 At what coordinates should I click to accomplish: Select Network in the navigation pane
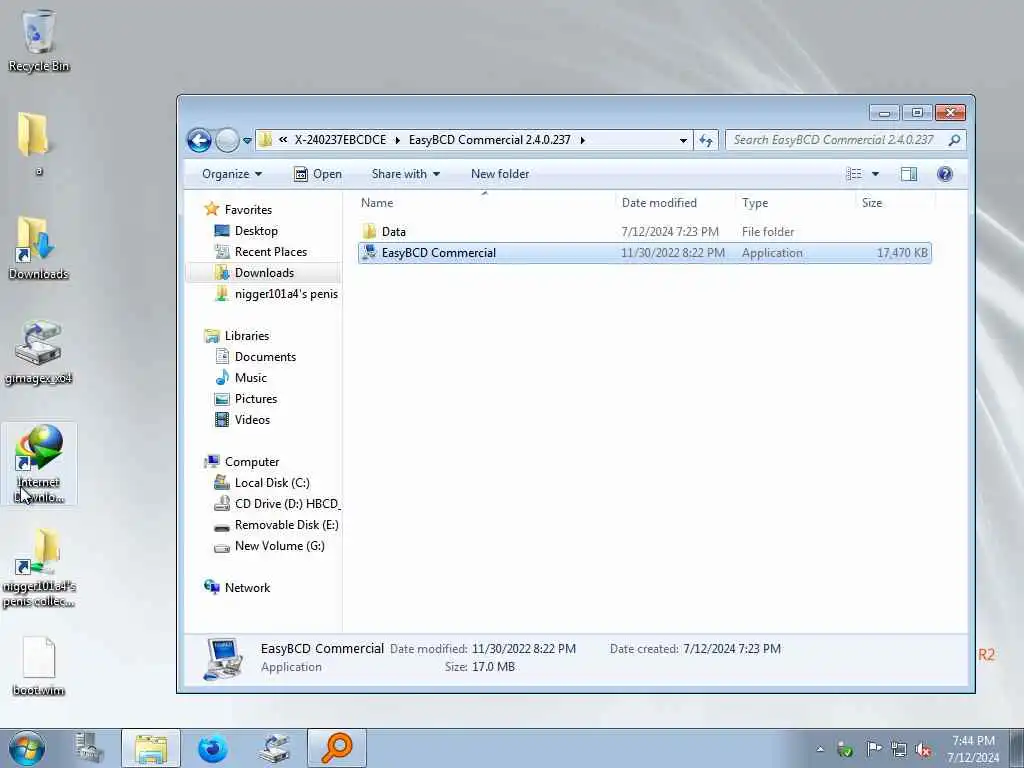[x=236, y=588]
